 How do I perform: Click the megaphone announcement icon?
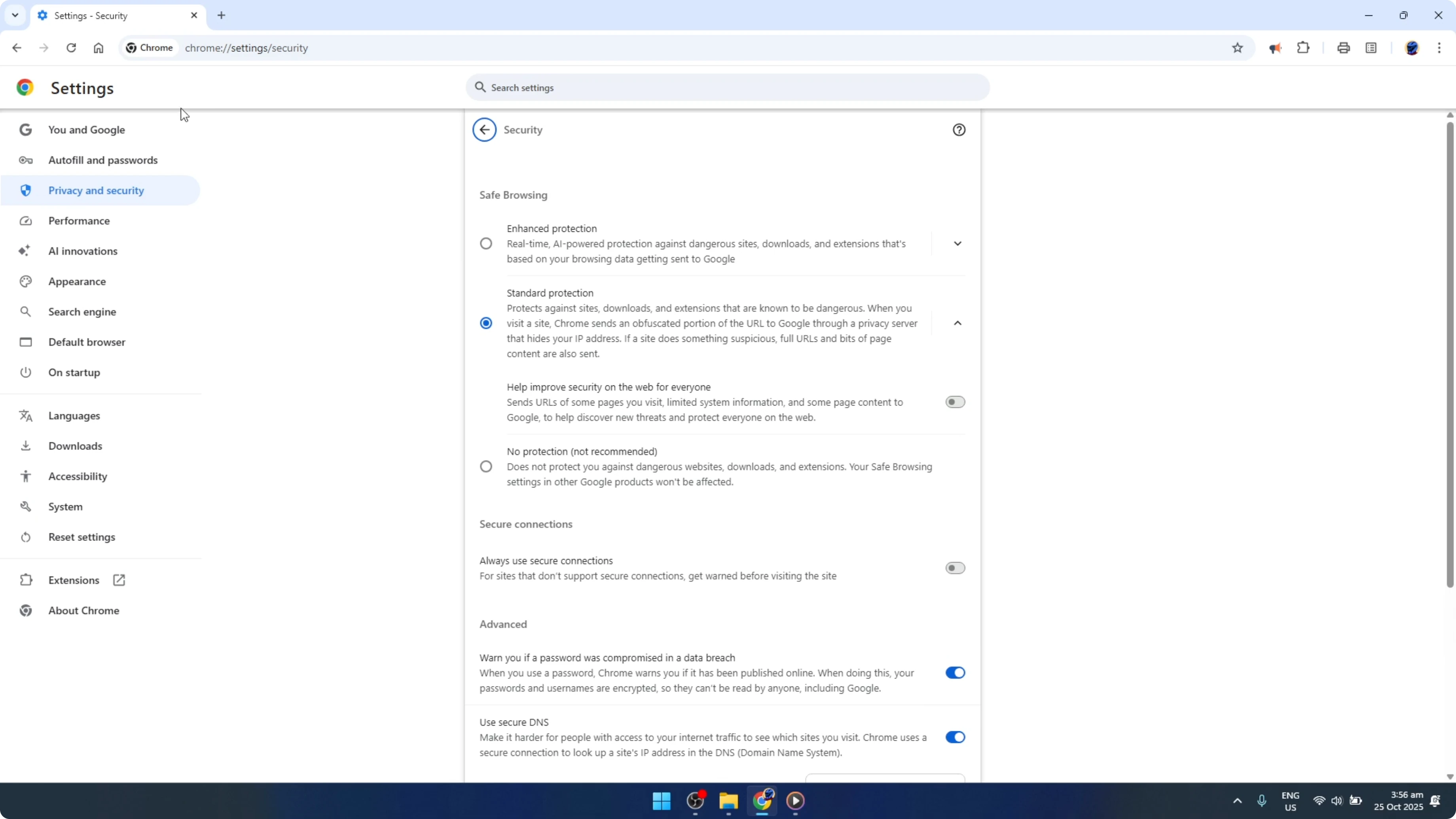(1276, 47)
